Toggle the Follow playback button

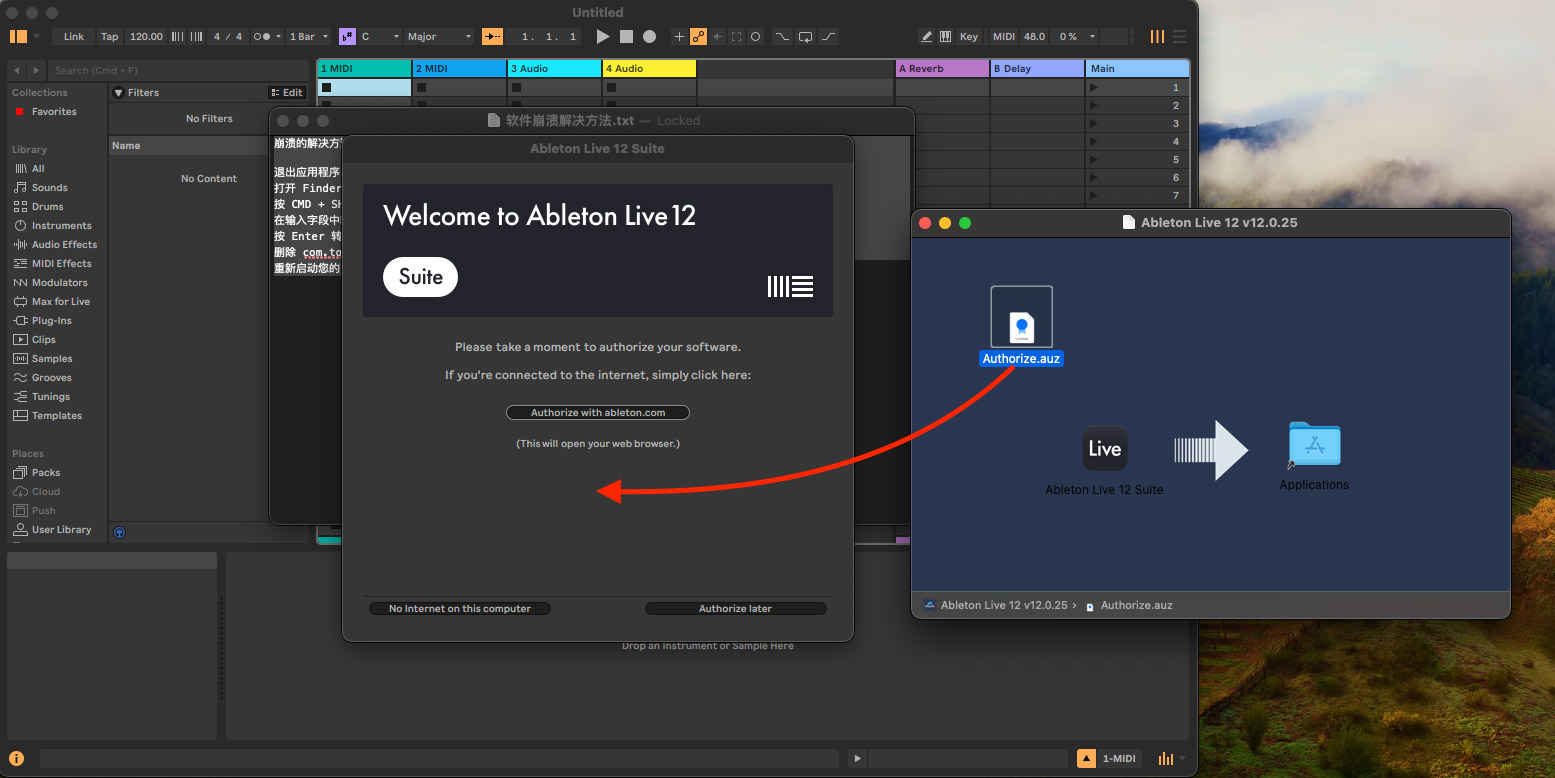pyautogui.click(x=493, y=36)
